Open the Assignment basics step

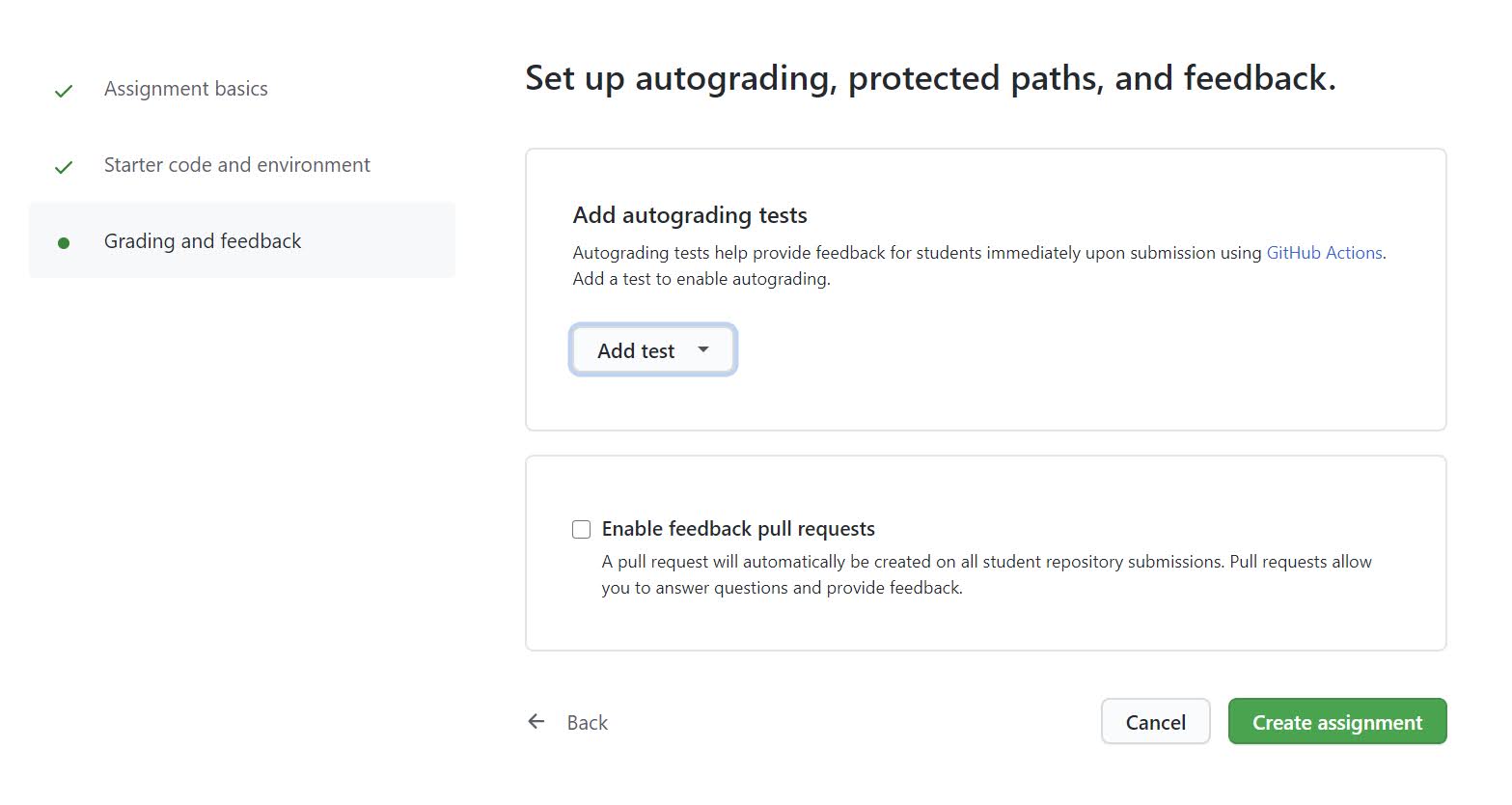186,89
